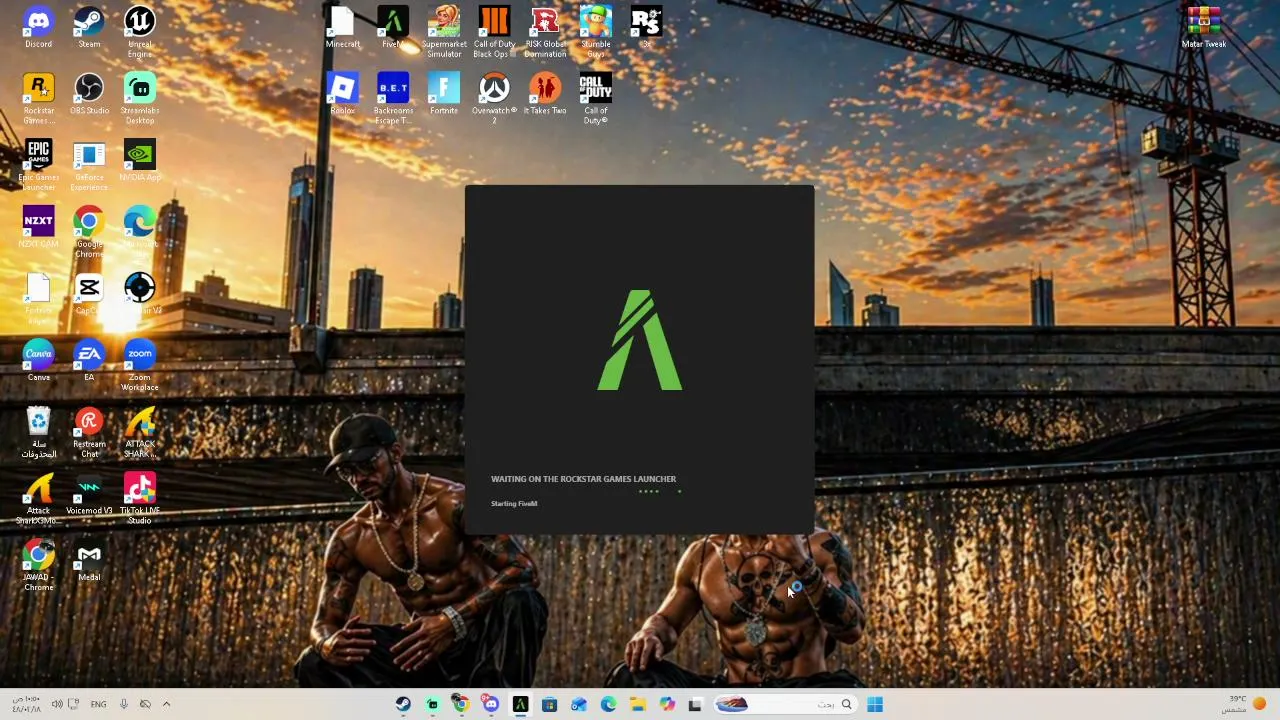Select the Epic Games Launcher icon
Image resolution: width=1280 pixels, height=720 pixels.
click(38, 166)
